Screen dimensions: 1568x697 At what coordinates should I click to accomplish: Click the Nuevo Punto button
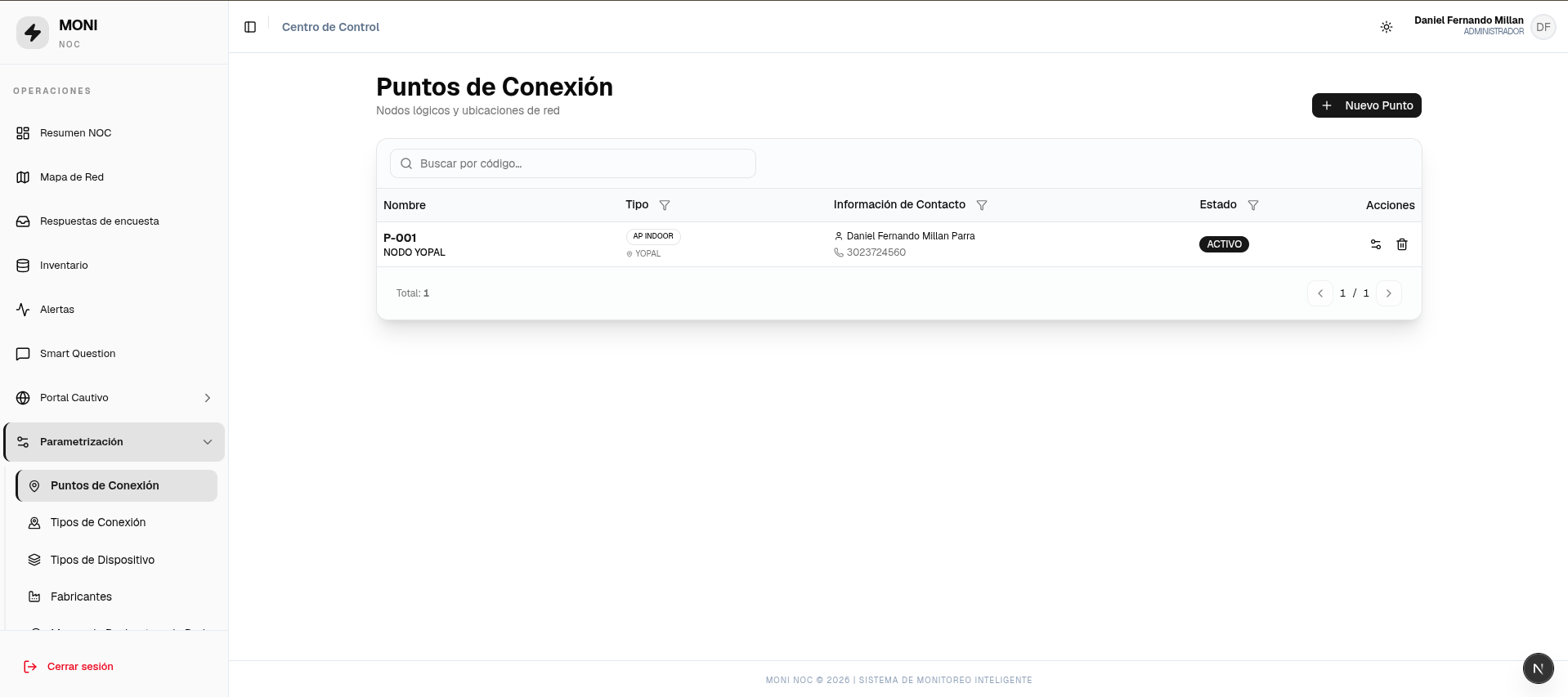pyautogui.click(x=1366, y=105)
